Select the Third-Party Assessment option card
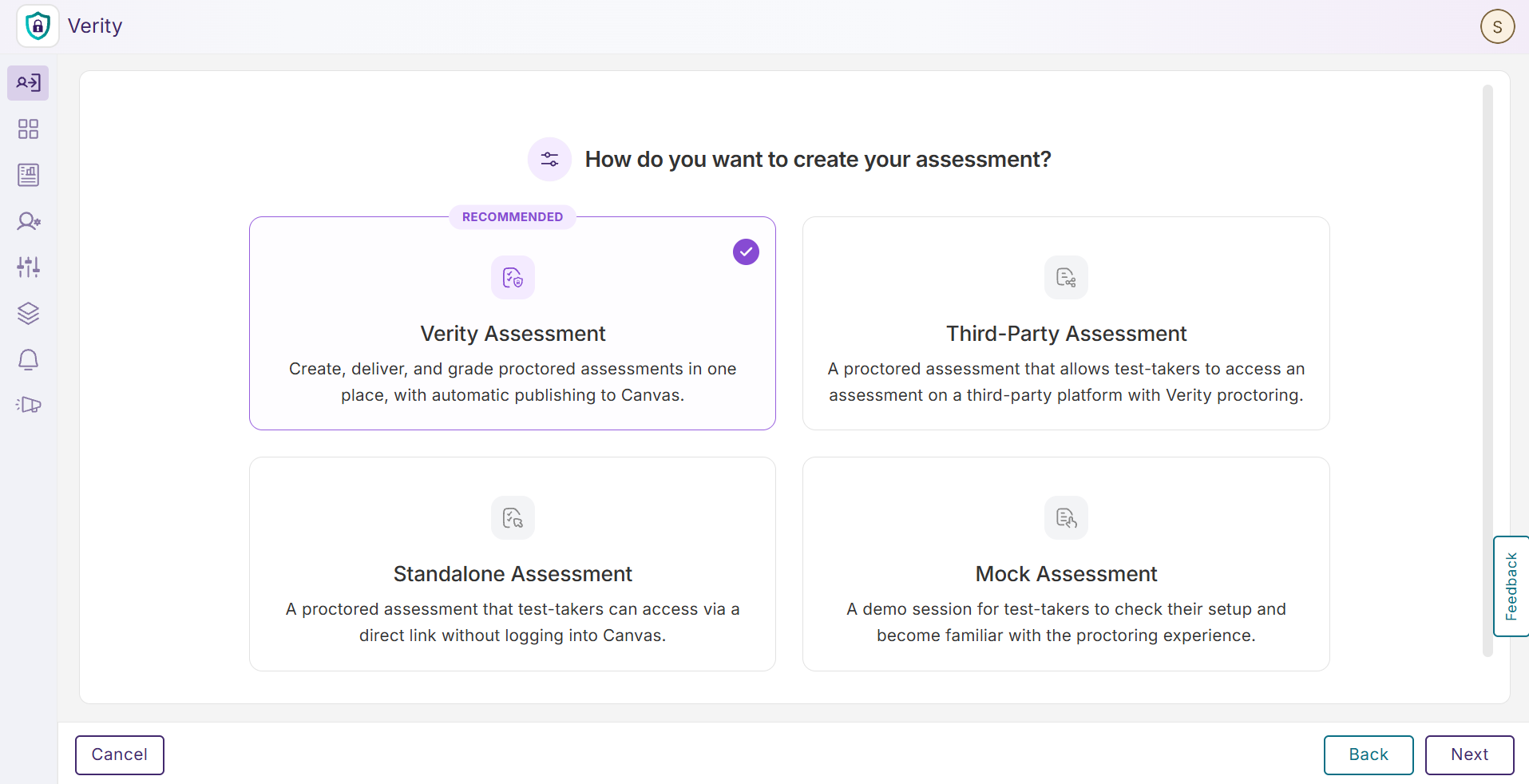The image size is (1529, 784). [x=1066, y=323]
